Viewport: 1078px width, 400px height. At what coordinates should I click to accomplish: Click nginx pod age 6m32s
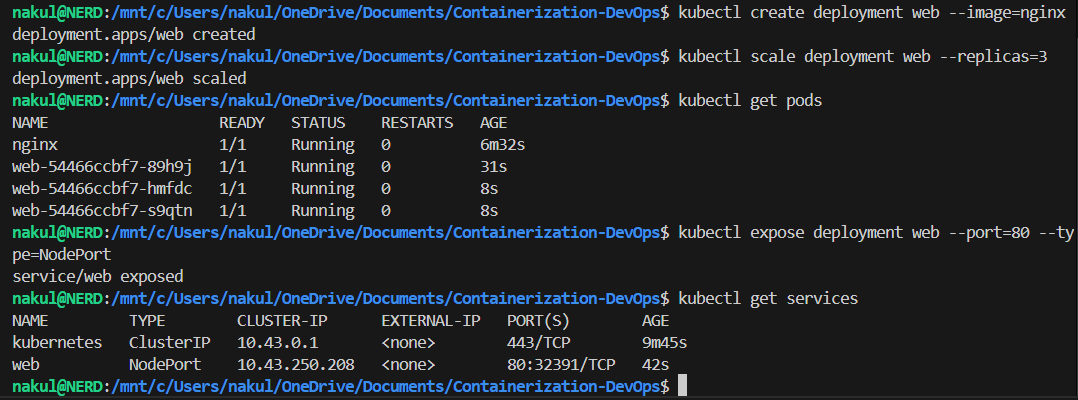(x=503, y=145)
